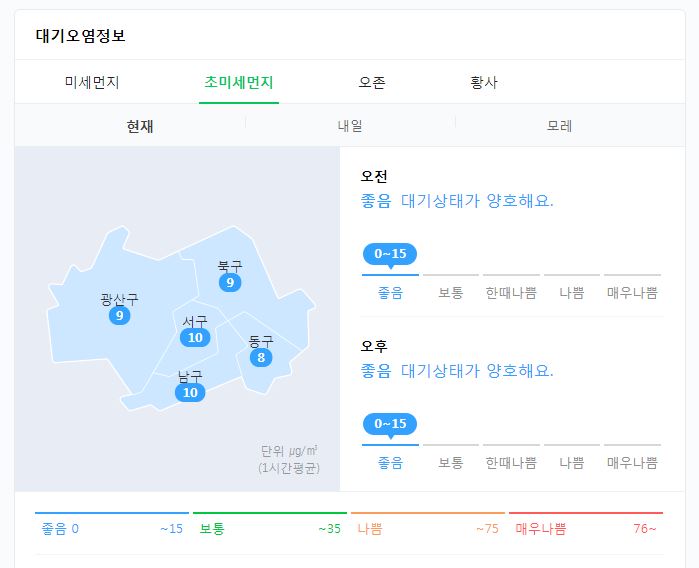The height and width of the screenshot is (568, 699).
Task: Select 북구 district label on map
Action: pos(230,266)
